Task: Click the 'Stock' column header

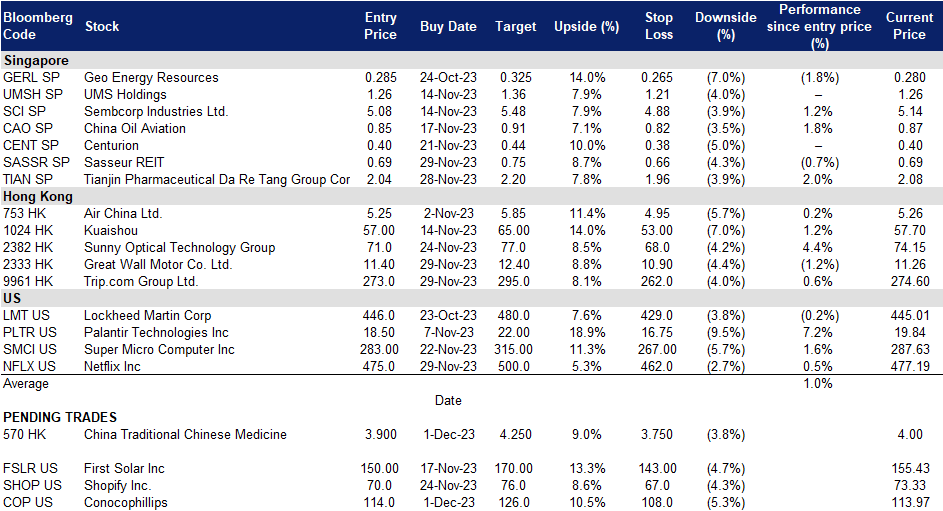Action: 102,26
